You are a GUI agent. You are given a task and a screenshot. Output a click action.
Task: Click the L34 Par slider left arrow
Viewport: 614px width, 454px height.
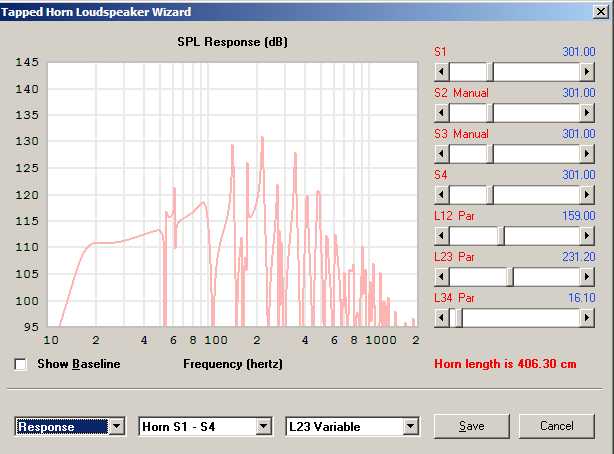click(x=442, y=318)
